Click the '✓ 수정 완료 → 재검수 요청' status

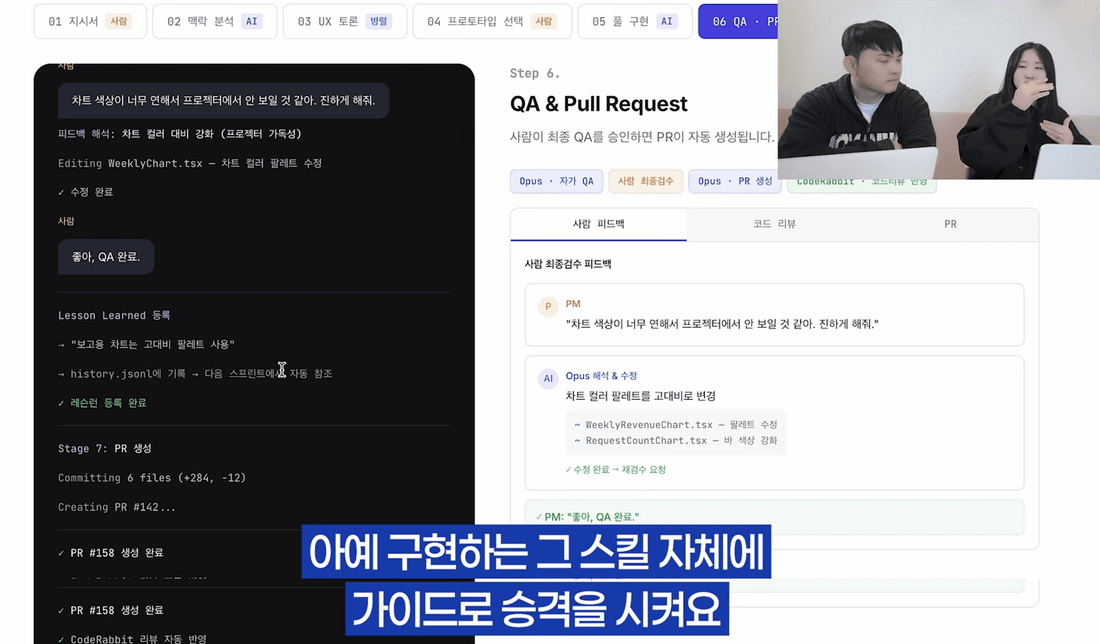click(615, 469)
